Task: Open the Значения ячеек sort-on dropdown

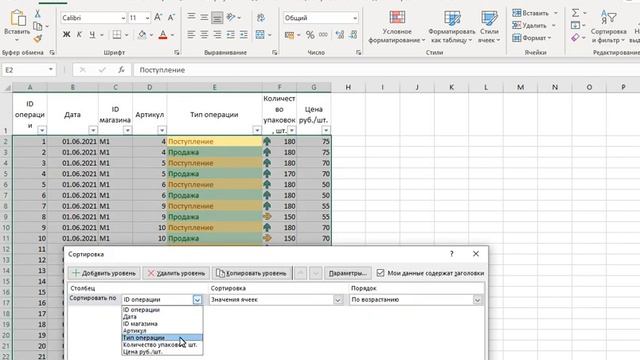Action: pyautogui.click(x=338, y=300)
